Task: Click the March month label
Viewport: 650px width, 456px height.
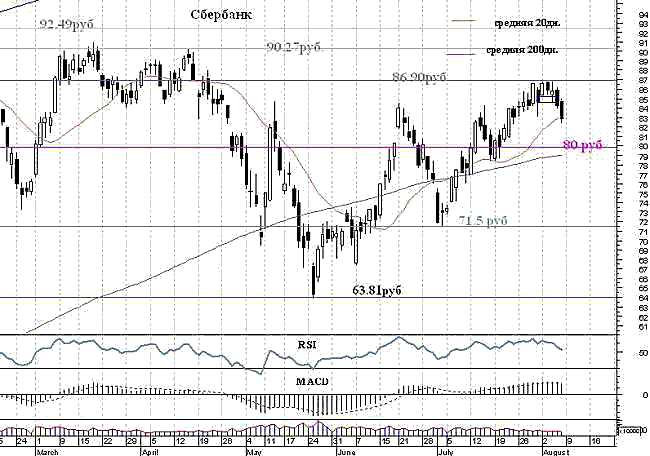Action: click(48, 452)
